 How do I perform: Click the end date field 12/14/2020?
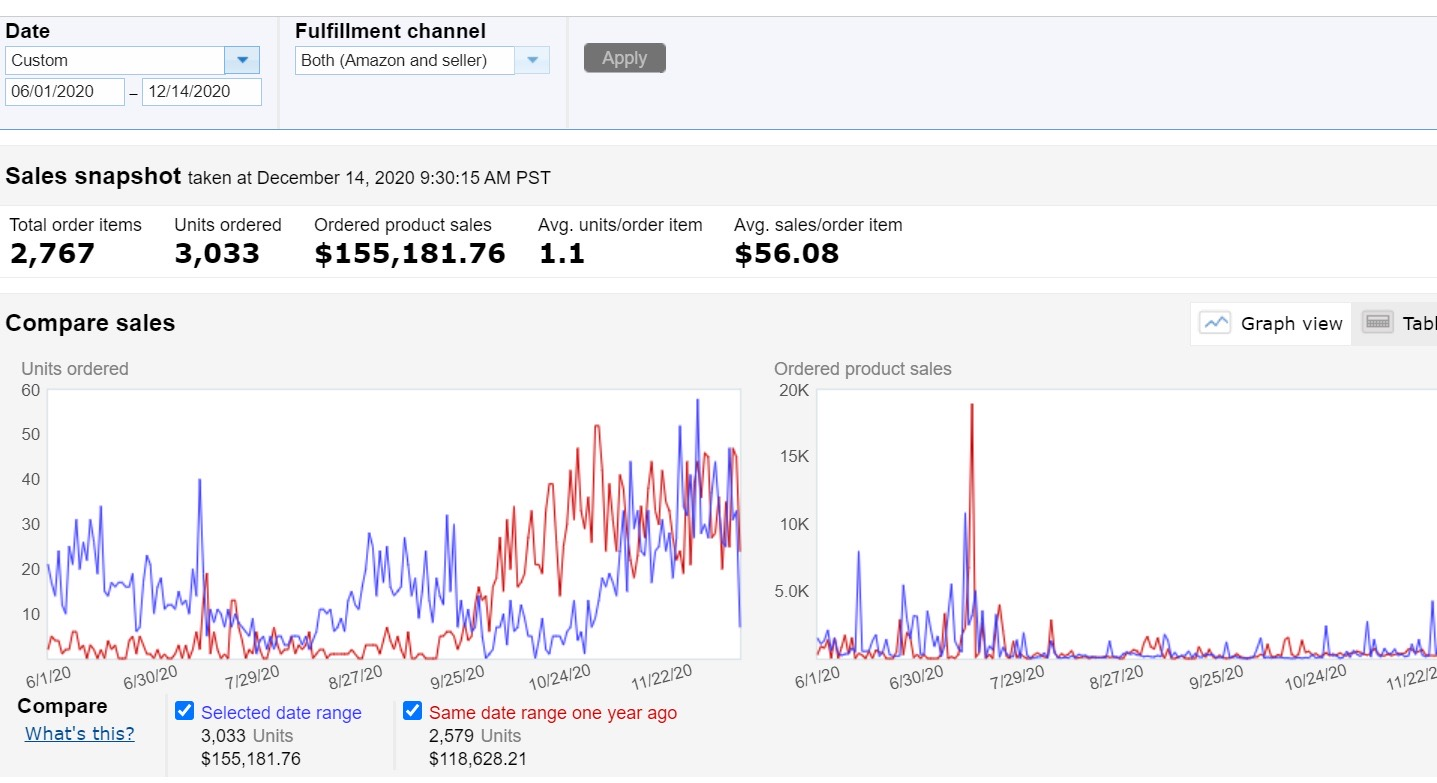pyautogui.click(x=201, y=92)
